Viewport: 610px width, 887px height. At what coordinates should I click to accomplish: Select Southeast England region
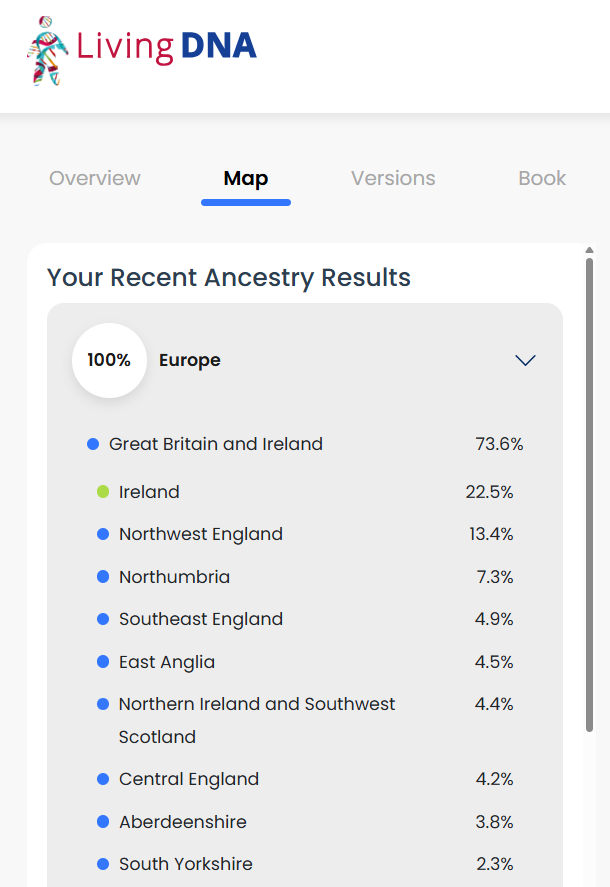(x=305, y=619)
